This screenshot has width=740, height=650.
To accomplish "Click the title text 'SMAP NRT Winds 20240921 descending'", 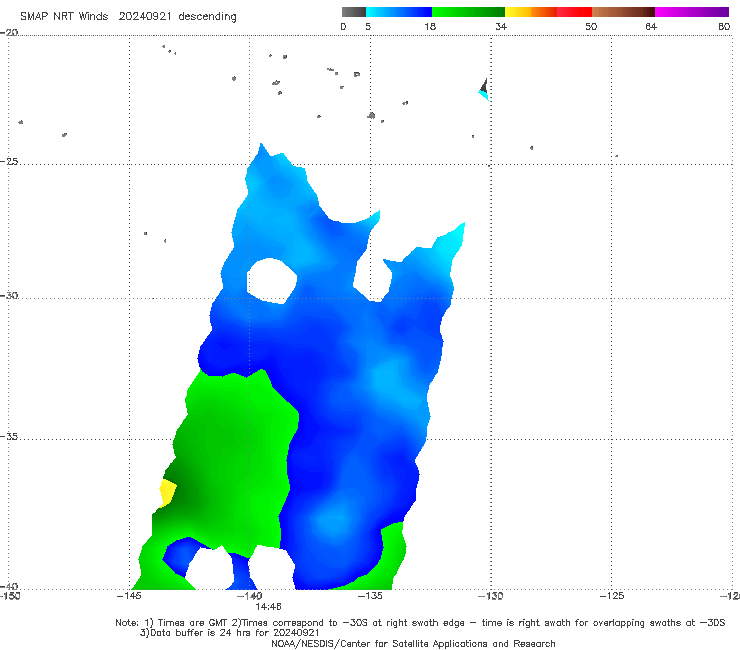I will pos(128,16).
